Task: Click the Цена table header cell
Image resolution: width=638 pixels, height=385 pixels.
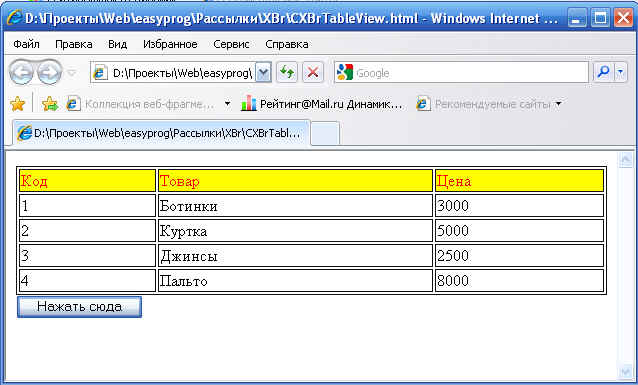Action: (x=519, y=181)
